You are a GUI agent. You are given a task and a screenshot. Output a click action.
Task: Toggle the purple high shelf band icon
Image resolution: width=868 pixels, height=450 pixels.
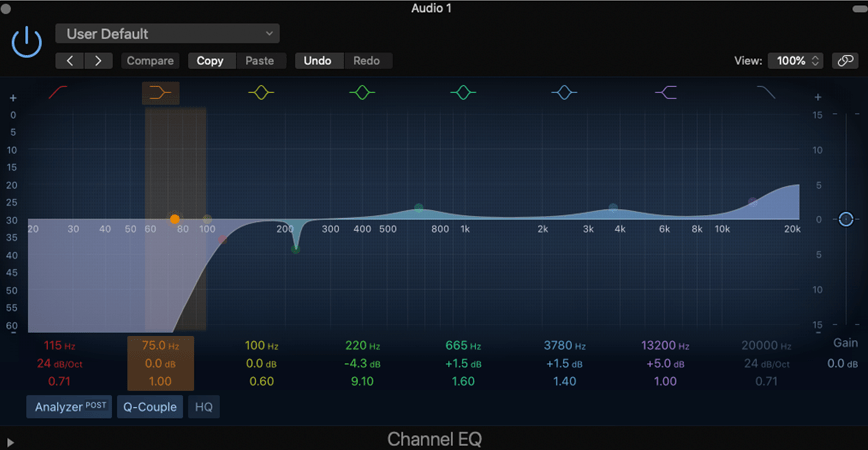tap(666, 92)
